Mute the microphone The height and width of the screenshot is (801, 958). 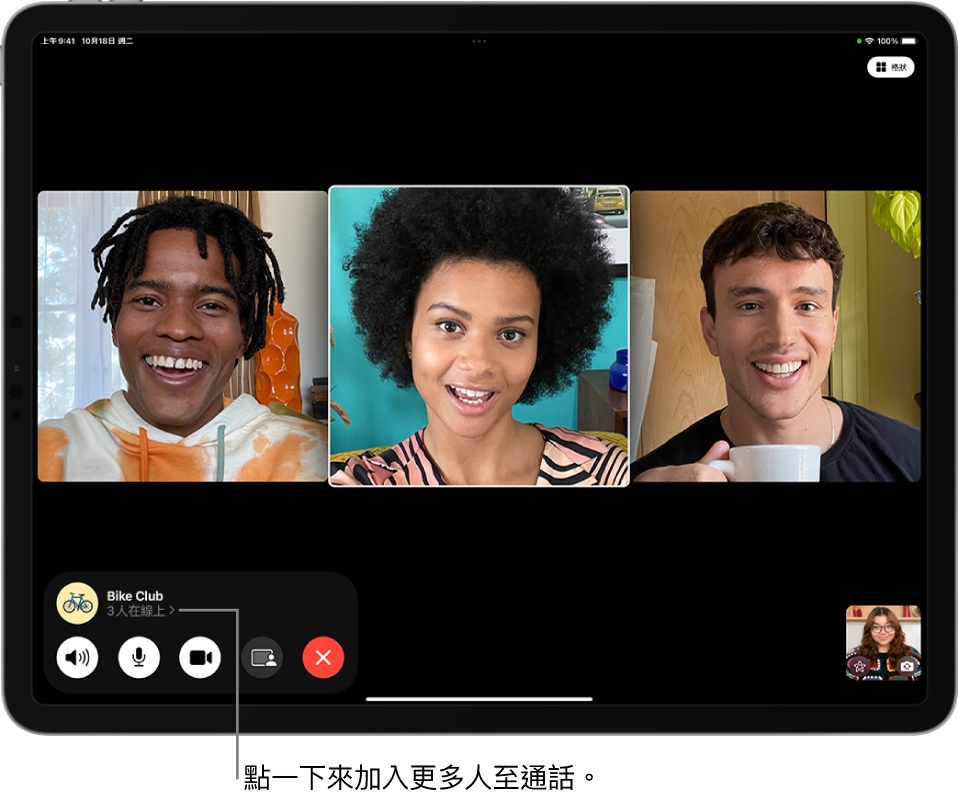pos(138,657)
